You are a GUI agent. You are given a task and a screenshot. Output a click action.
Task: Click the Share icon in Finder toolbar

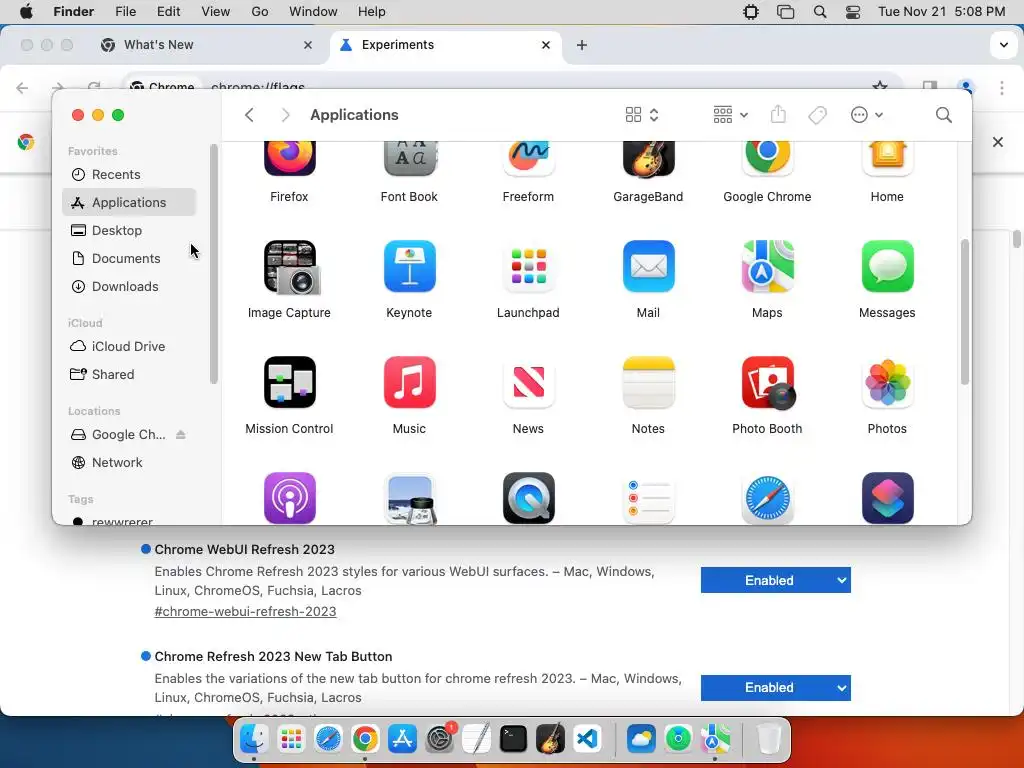(778, 115)
